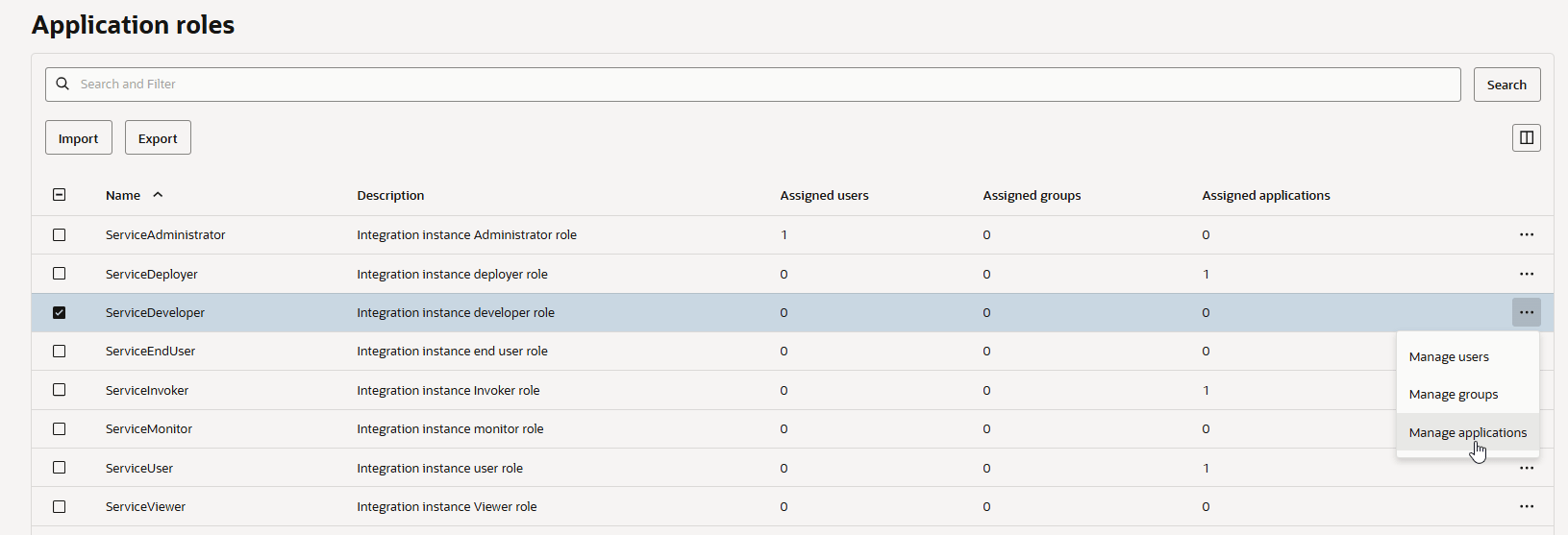1568x535 pixels.
Task: Choose Manage users from menu
Action: click(x=1448, y=356)
